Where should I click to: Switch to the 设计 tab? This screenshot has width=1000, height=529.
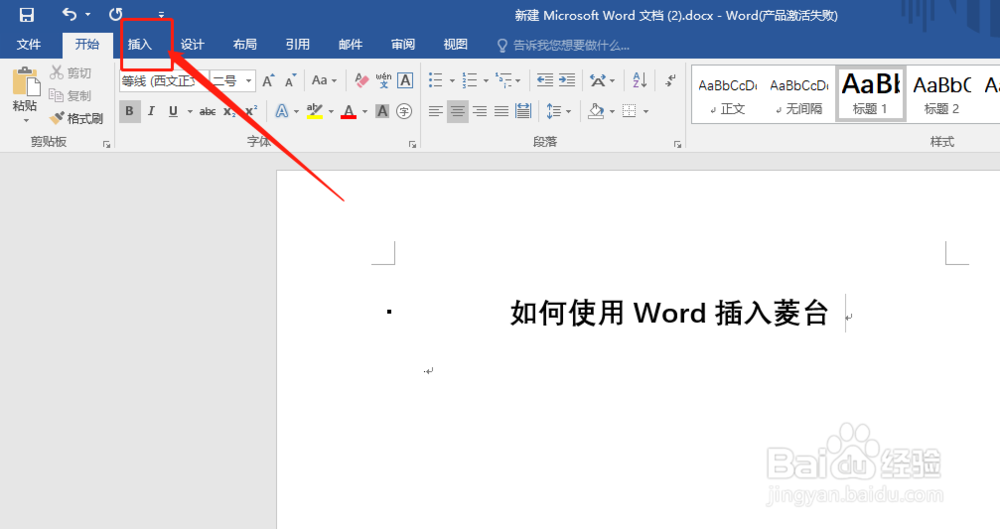click(x=192, y=44)
